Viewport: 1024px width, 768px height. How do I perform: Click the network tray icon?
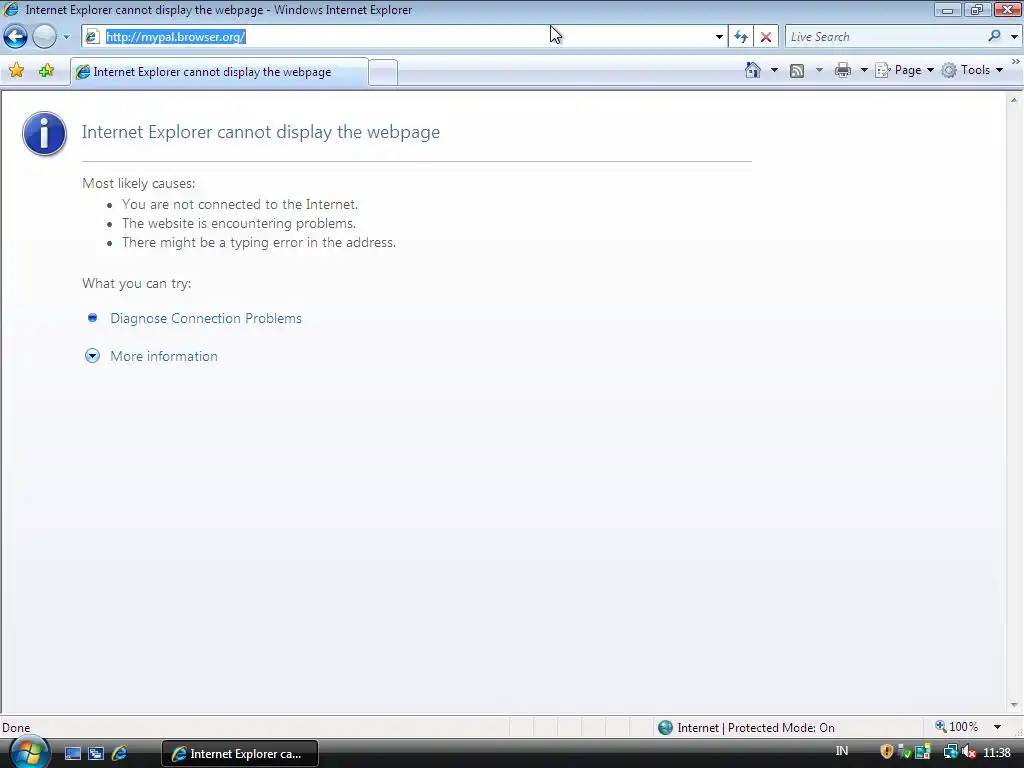pyautogui.click(x=950, y=752)
